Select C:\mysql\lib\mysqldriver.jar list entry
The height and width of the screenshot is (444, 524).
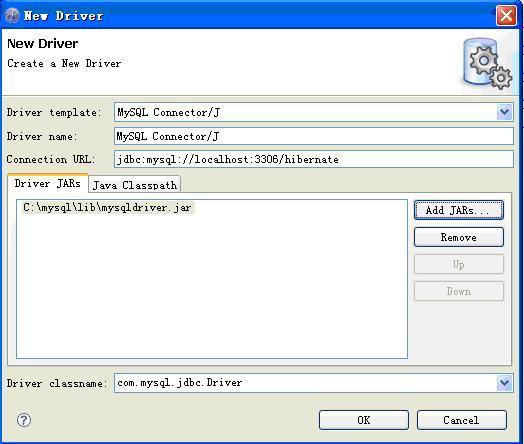click(x=107, y=207)
